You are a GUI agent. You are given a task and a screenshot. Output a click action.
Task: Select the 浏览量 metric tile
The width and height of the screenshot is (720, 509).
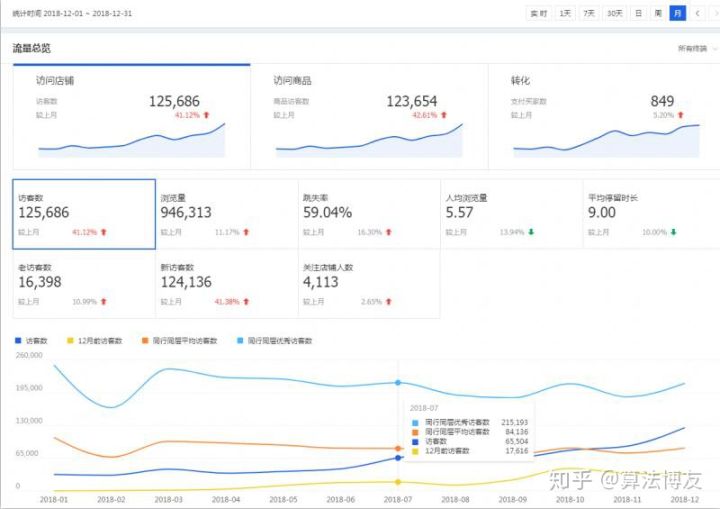227,213
